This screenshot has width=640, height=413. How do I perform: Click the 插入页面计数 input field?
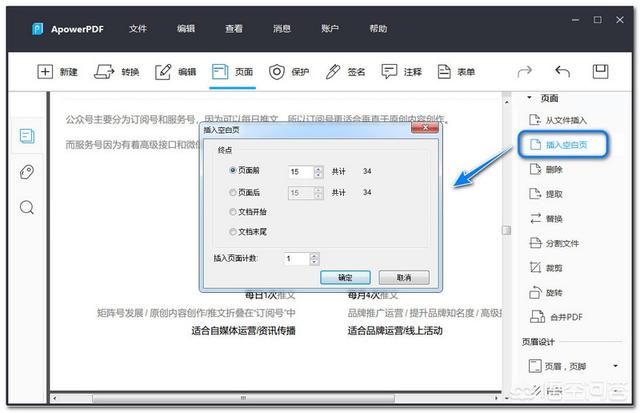(296, 259)
